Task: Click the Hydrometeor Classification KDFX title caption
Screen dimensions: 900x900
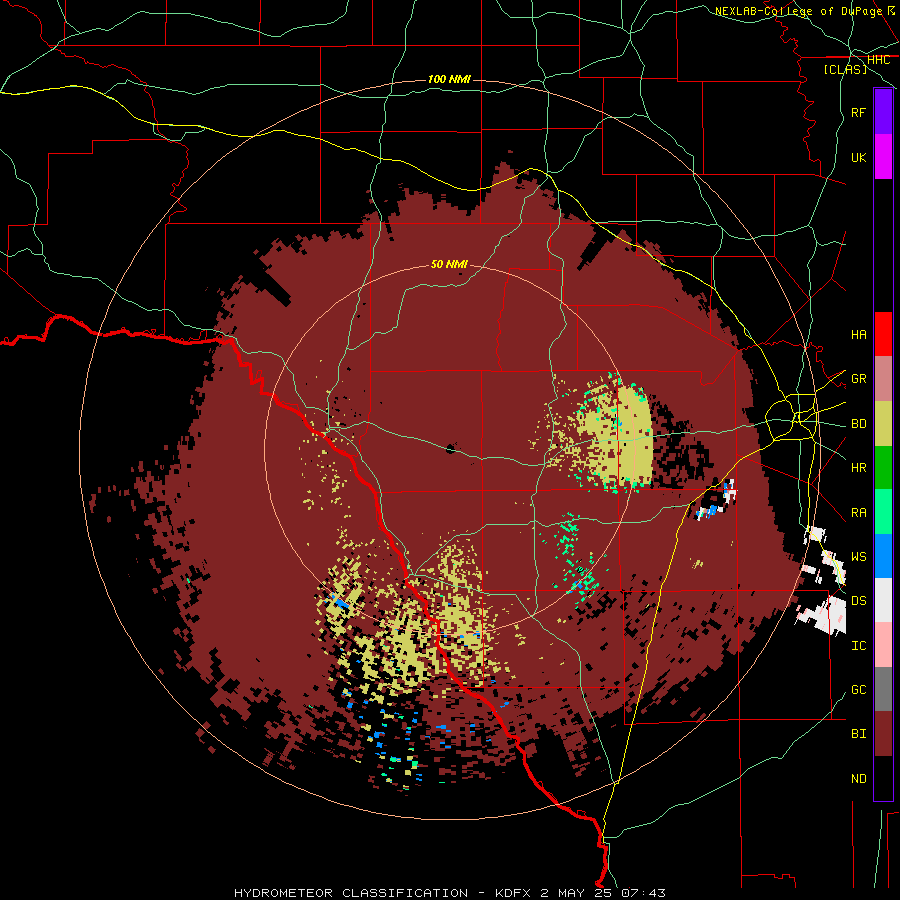Action: click(x=449, y=893)
